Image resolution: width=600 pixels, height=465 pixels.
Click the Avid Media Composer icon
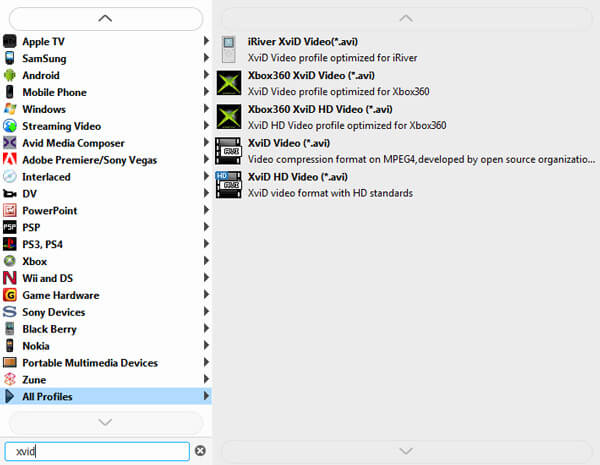click(x=10, y=143)
